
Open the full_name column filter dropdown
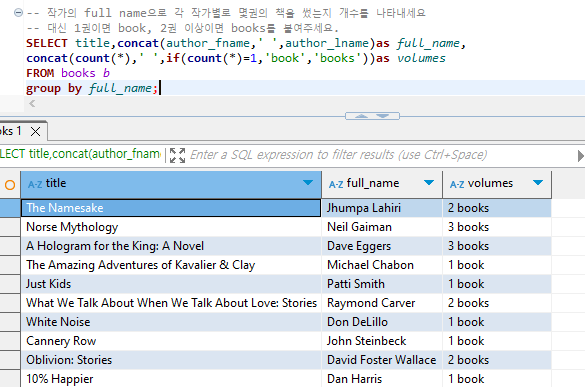pyautogui.click(x=429, y=182)
